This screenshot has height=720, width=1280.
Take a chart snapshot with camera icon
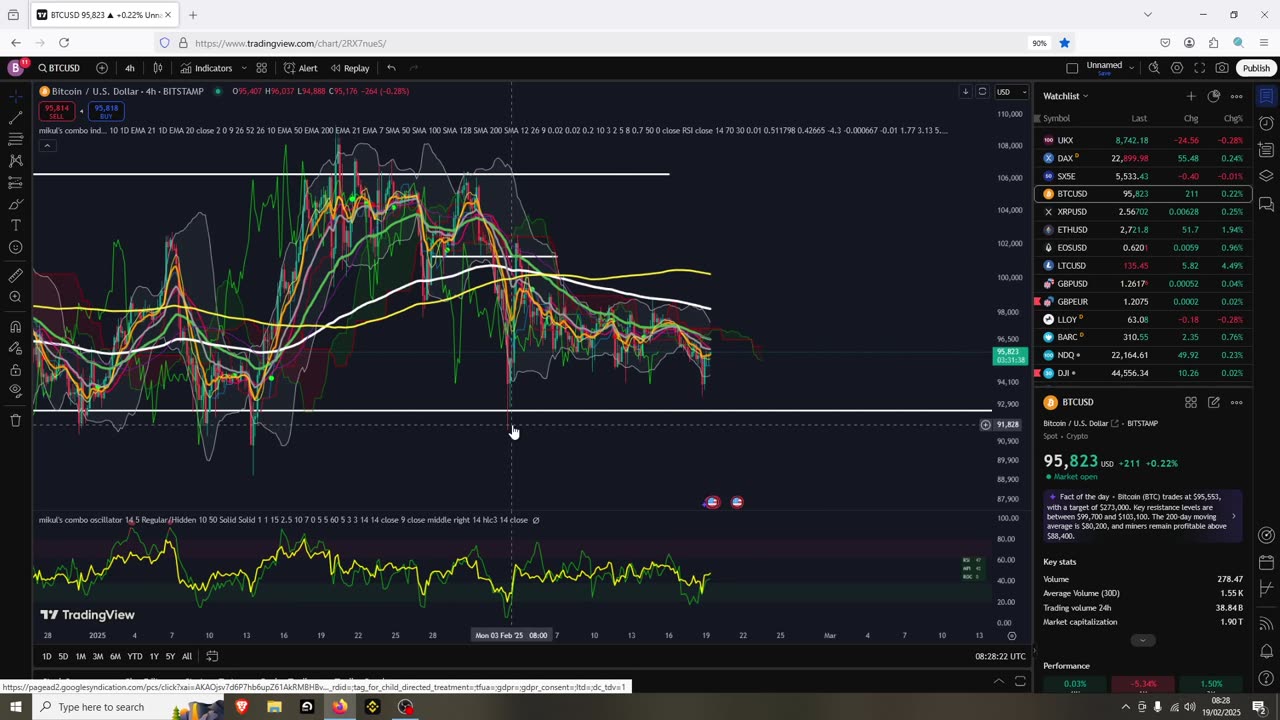1222,68
